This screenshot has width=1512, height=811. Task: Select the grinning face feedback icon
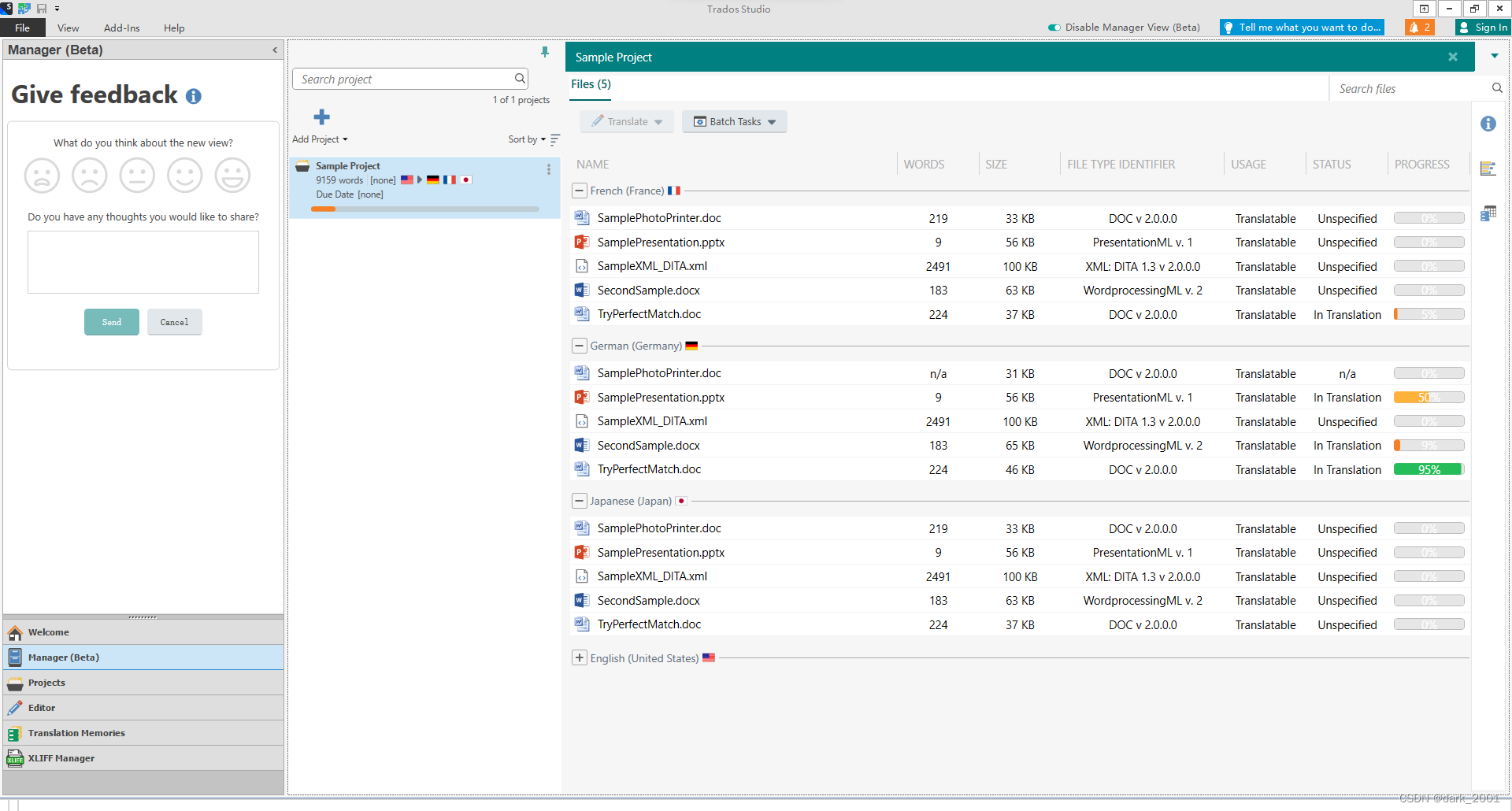[233, 175]
